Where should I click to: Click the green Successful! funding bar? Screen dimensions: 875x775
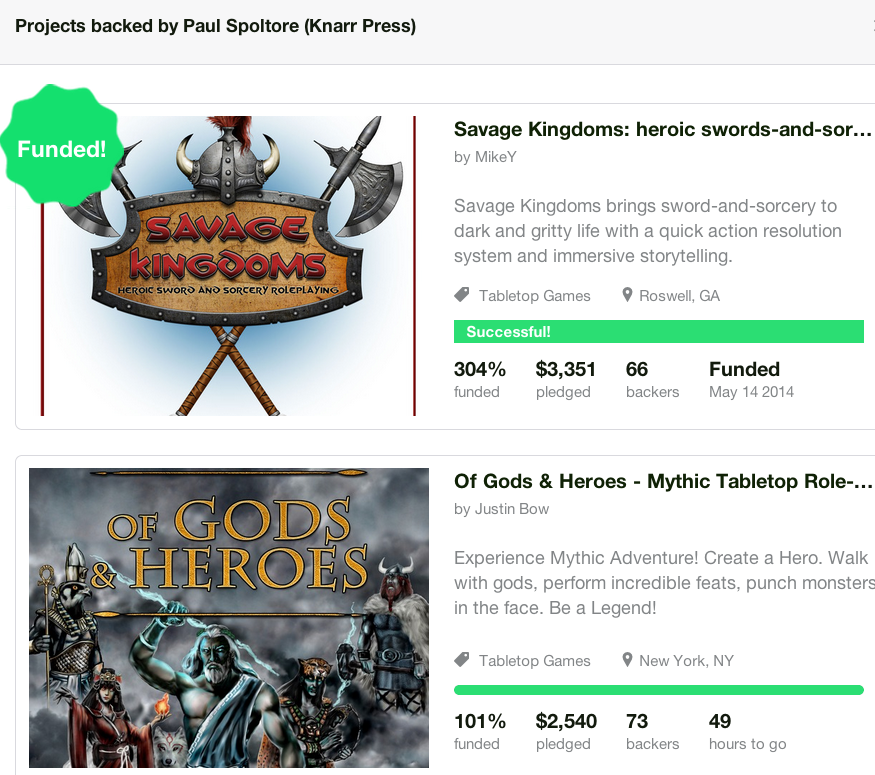(x=658, y=331)
